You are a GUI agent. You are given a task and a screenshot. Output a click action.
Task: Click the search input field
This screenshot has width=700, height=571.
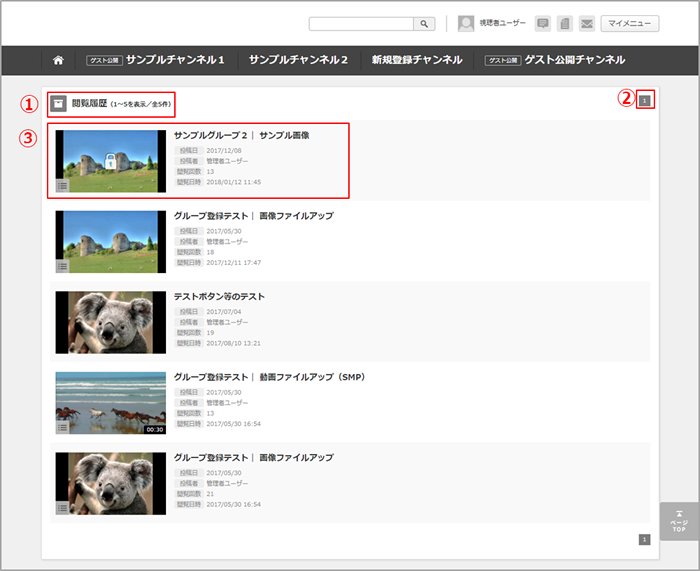coord(361,24)
